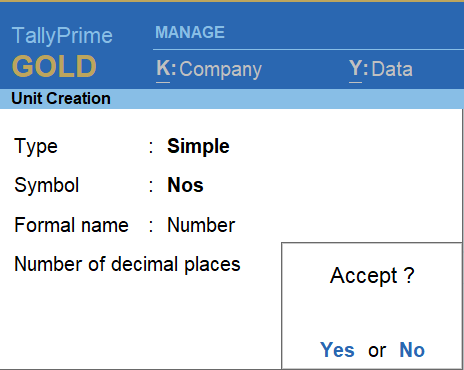Click the Formal name label
This screenshot has width=464, height=370.
point(71,225)
